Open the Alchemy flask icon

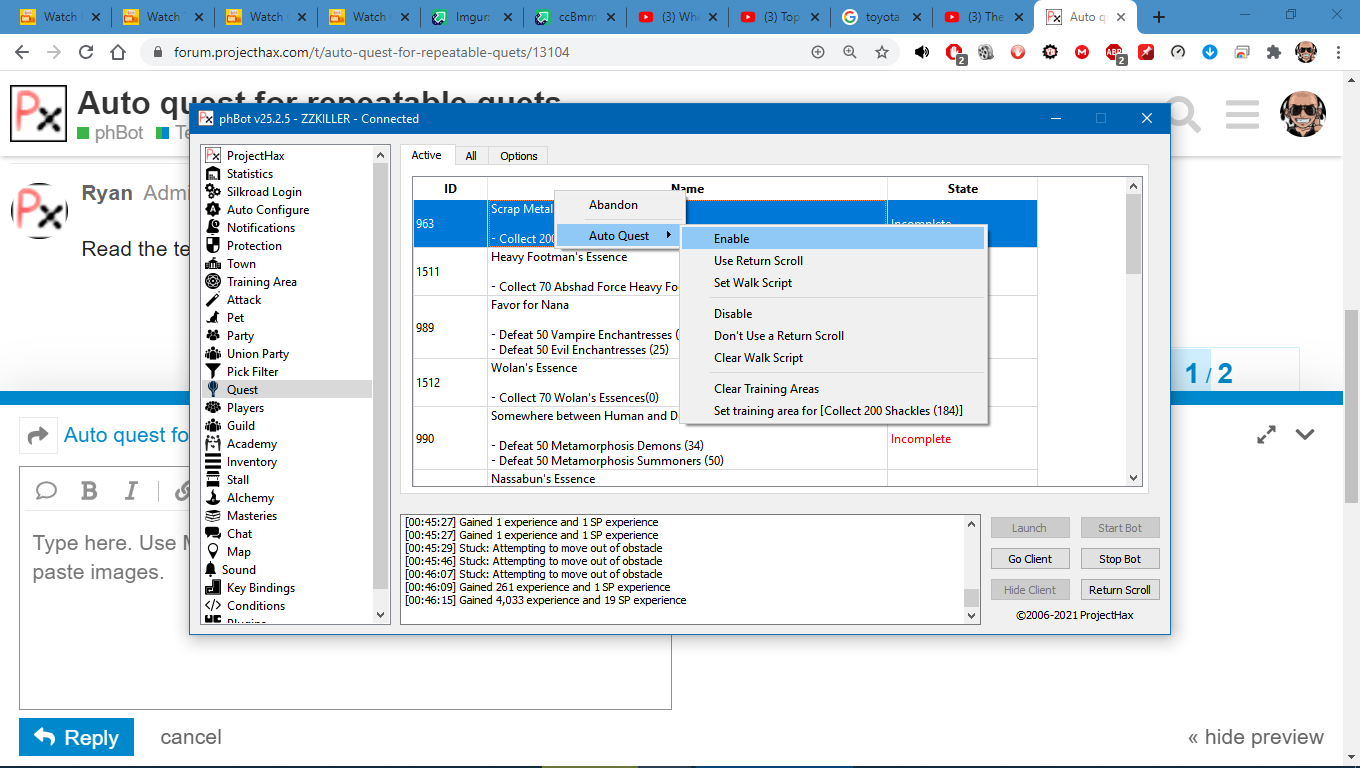tap(212, 498)
